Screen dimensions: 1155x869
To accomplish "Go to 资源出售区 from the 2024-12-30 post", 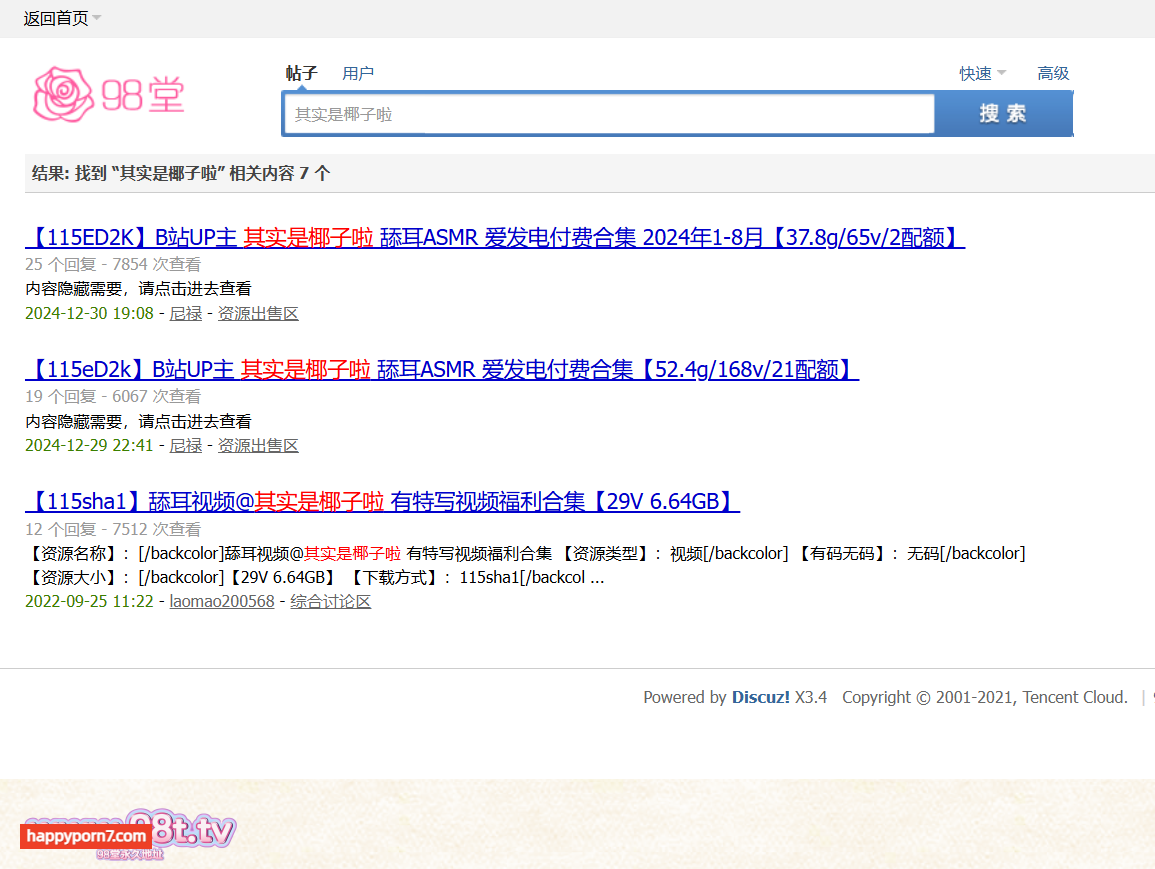I will [258, 313].
